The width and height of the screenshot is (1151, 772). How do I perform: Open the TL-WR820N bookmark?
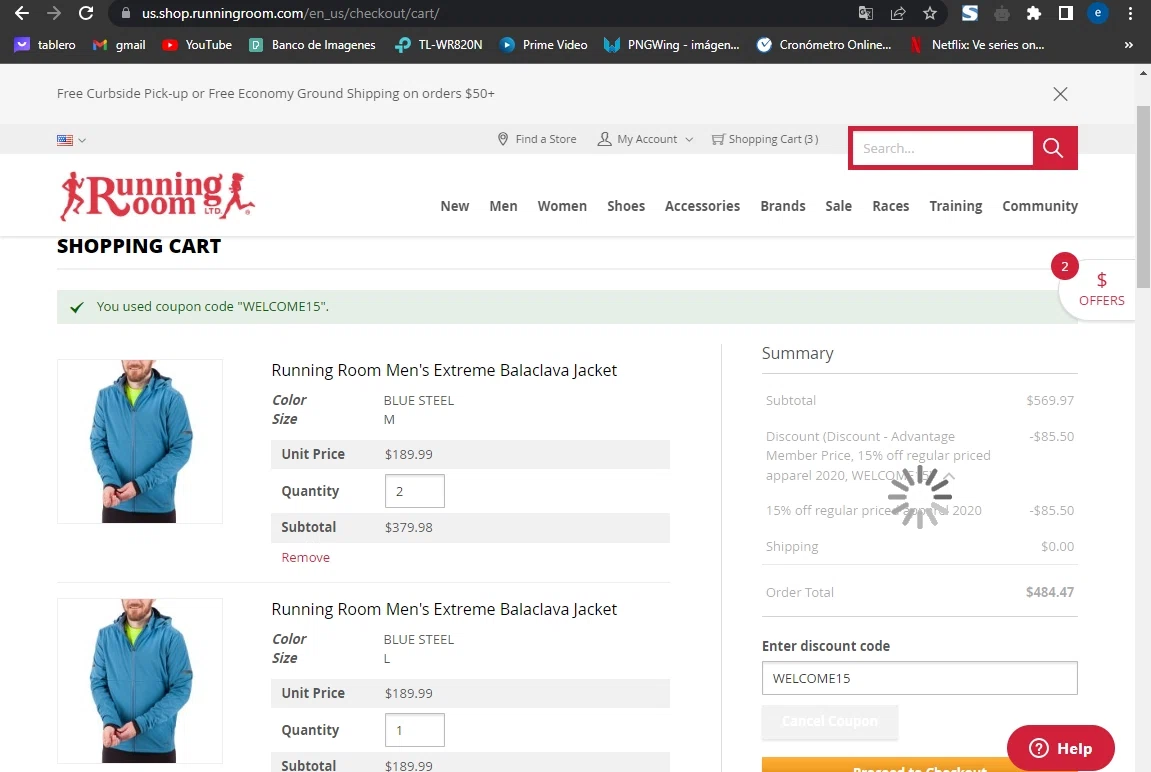(x=438, y=45)
